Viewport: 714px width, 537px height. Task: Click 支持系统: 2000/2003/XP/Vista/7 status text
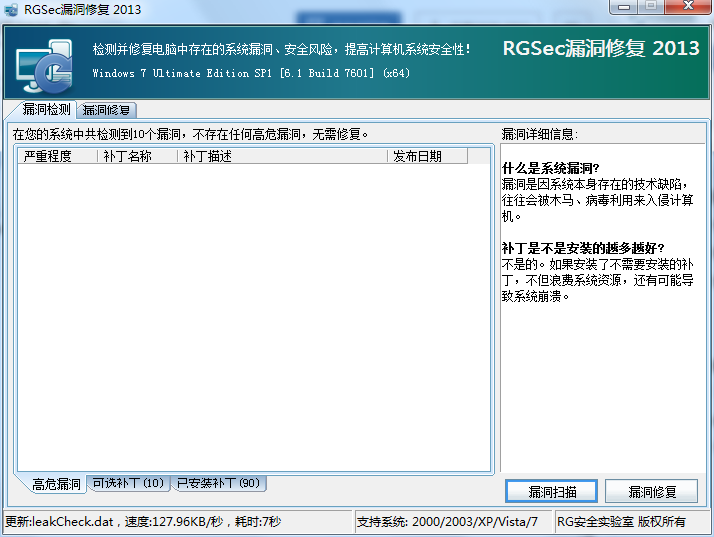(x=447, y=522)
